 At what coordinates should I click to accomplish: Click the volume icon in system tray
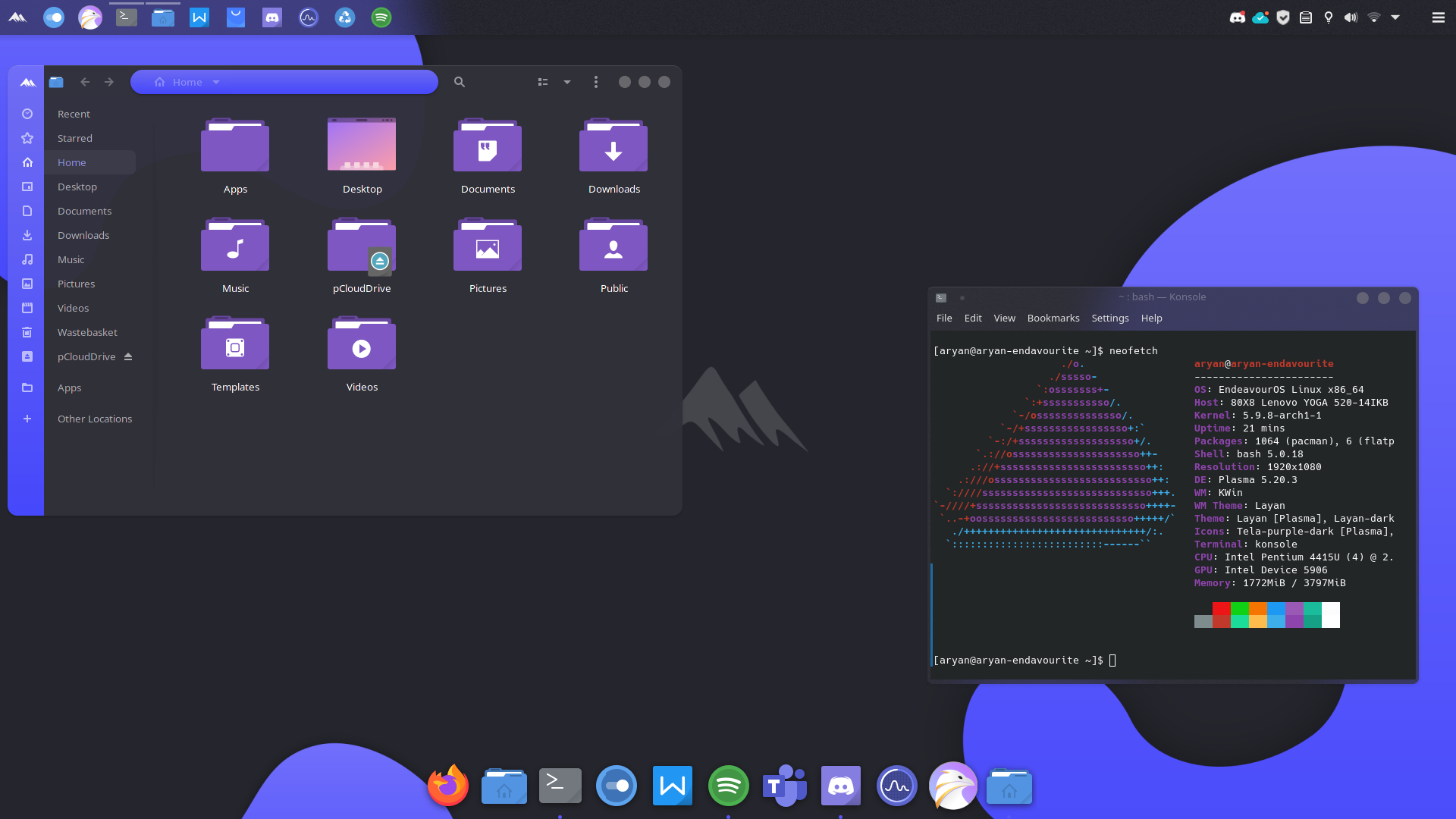(x=1351, y=17)
